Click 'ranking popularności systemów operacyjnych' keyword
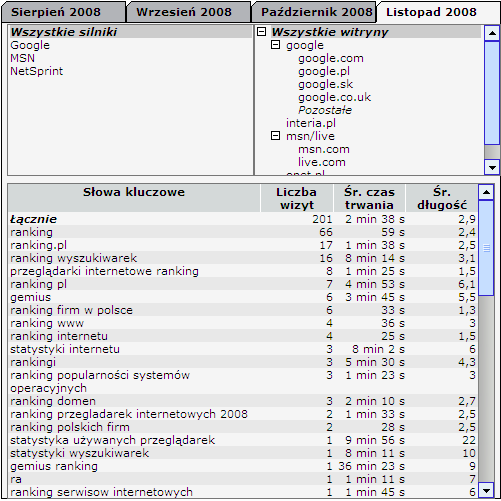The height and width of the screenshot is (501, 501). (x=100, y=382)
